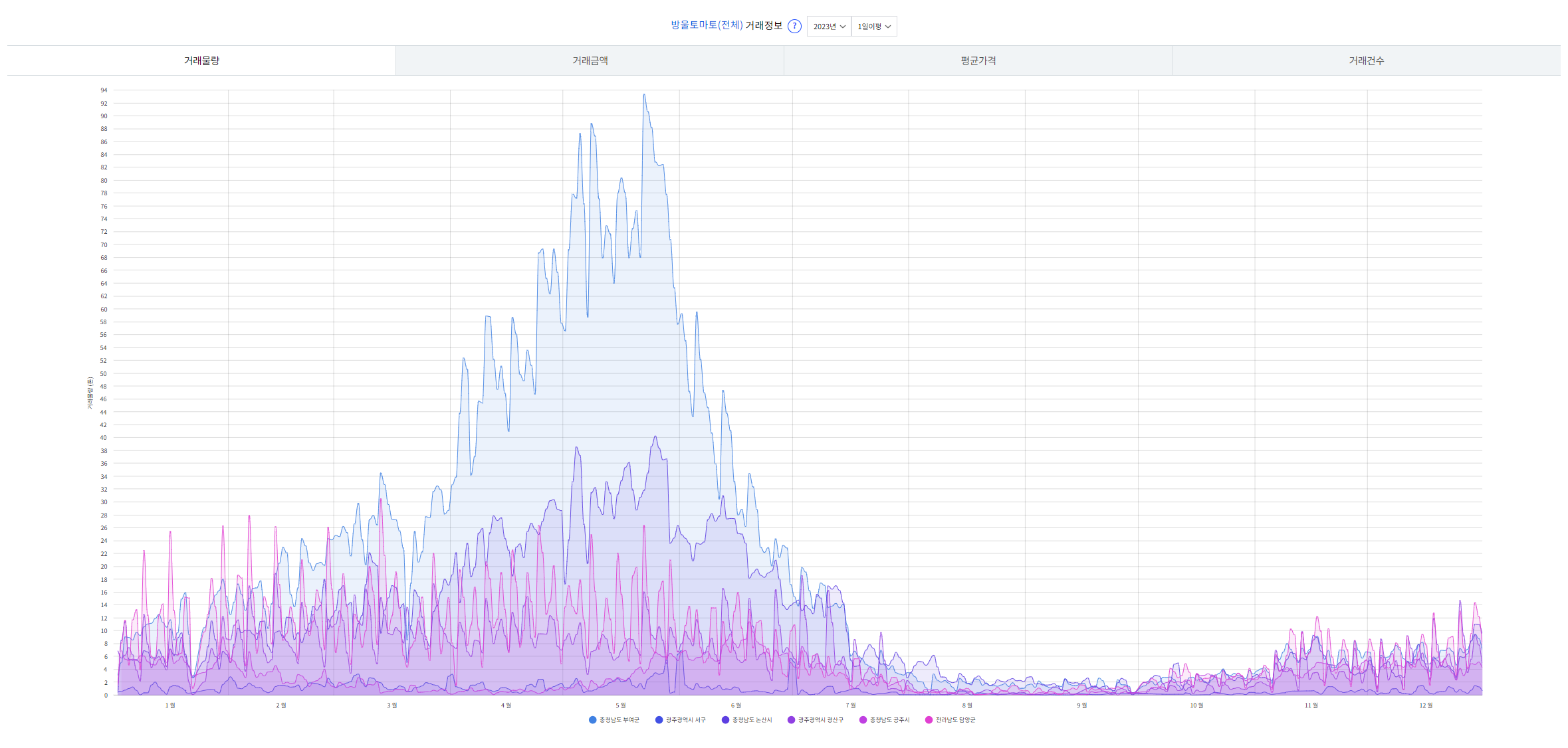Open the 1일이평 moving-average dropdown

click(x=874, y=27)
